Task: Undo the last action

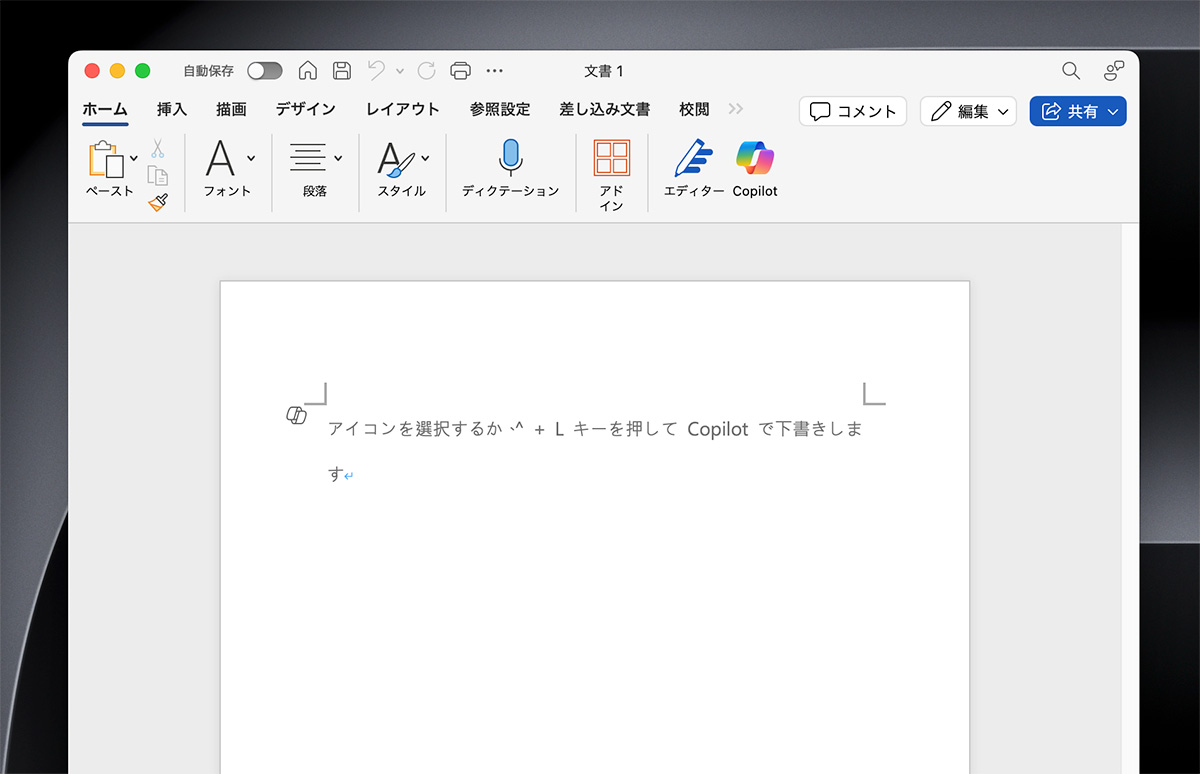Action: tap(376, 71)
